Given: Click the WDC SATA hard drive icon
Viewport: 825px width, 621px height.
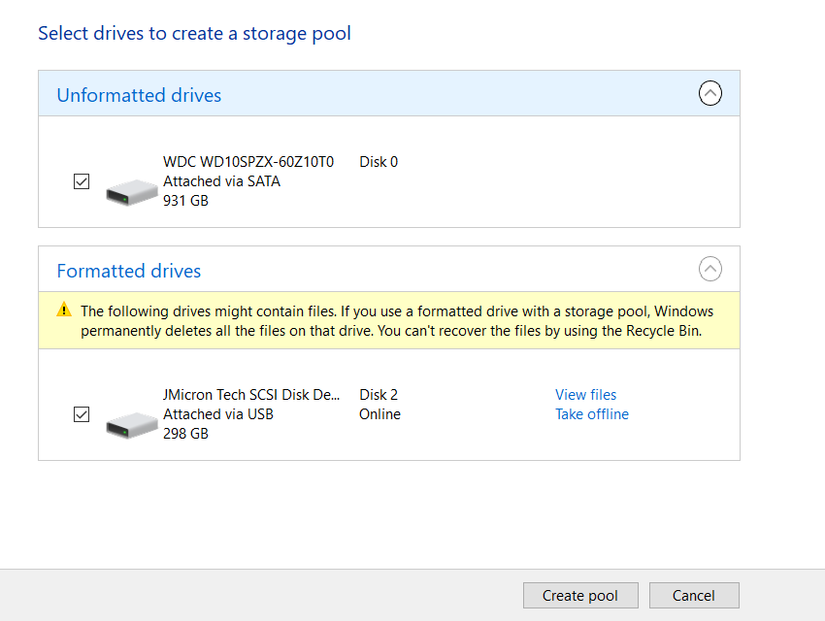Looking at the screenshot, I should tap(132, 192).
